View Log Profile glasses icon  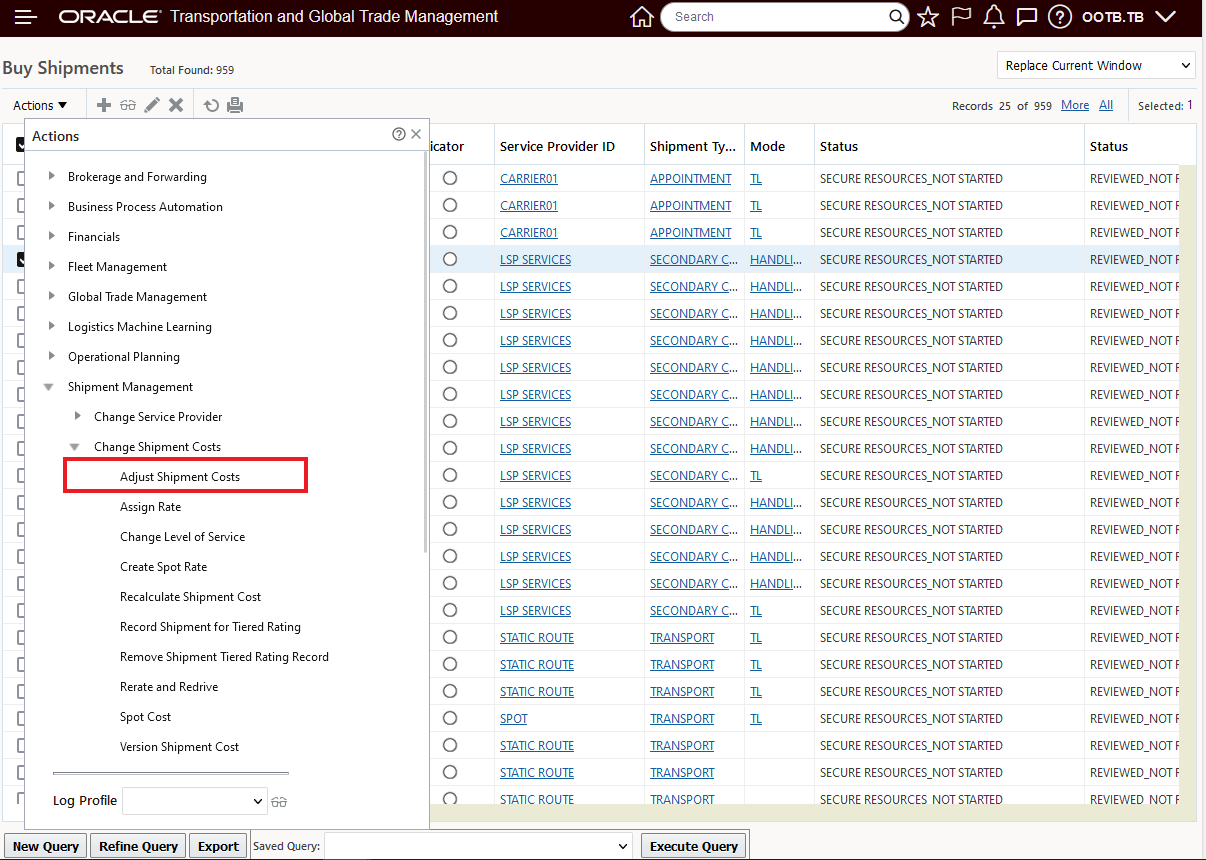click(x=279, y=801)
